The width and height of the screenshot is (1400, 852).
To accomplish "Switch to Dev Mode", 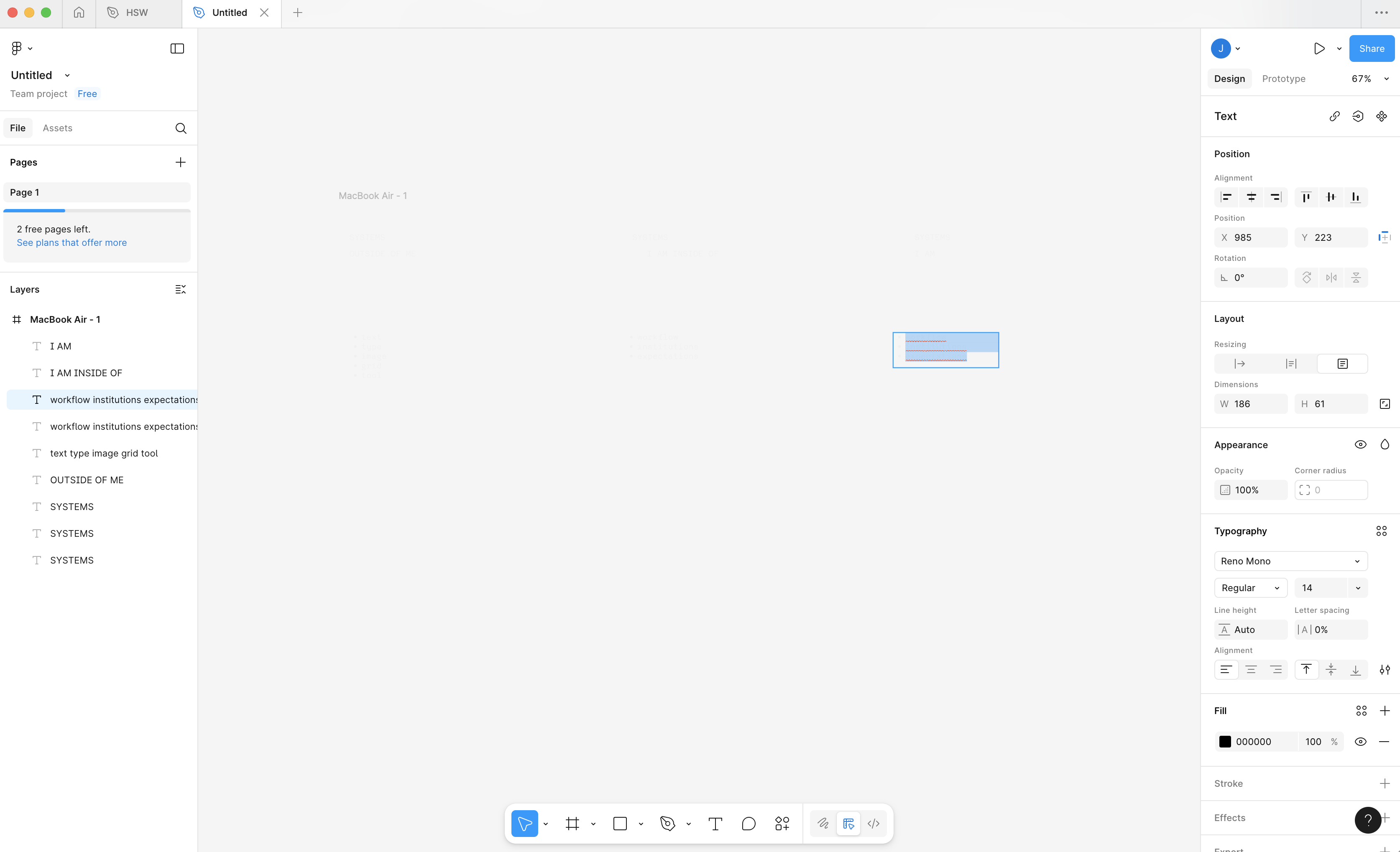I will click(x=874, y=824).
